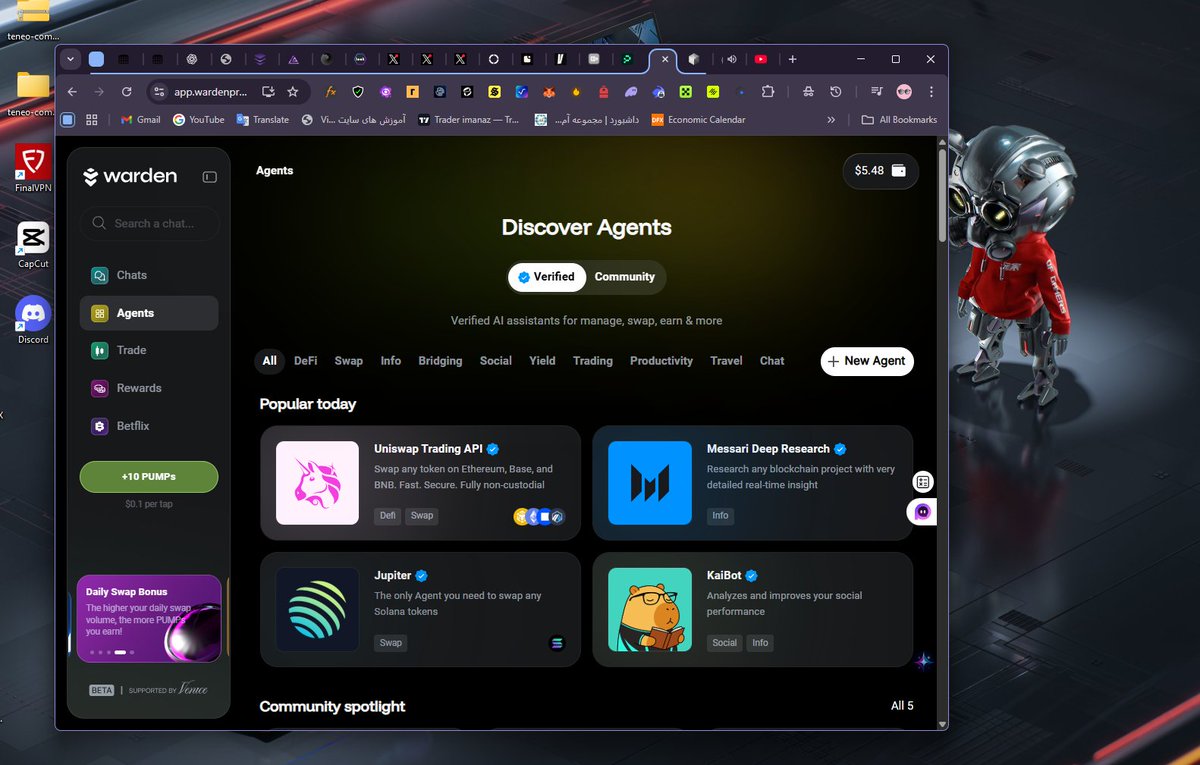Viewport: 1200px width, 765px height.
Task: Filter agents by DeFi
Action: point(305,361)
